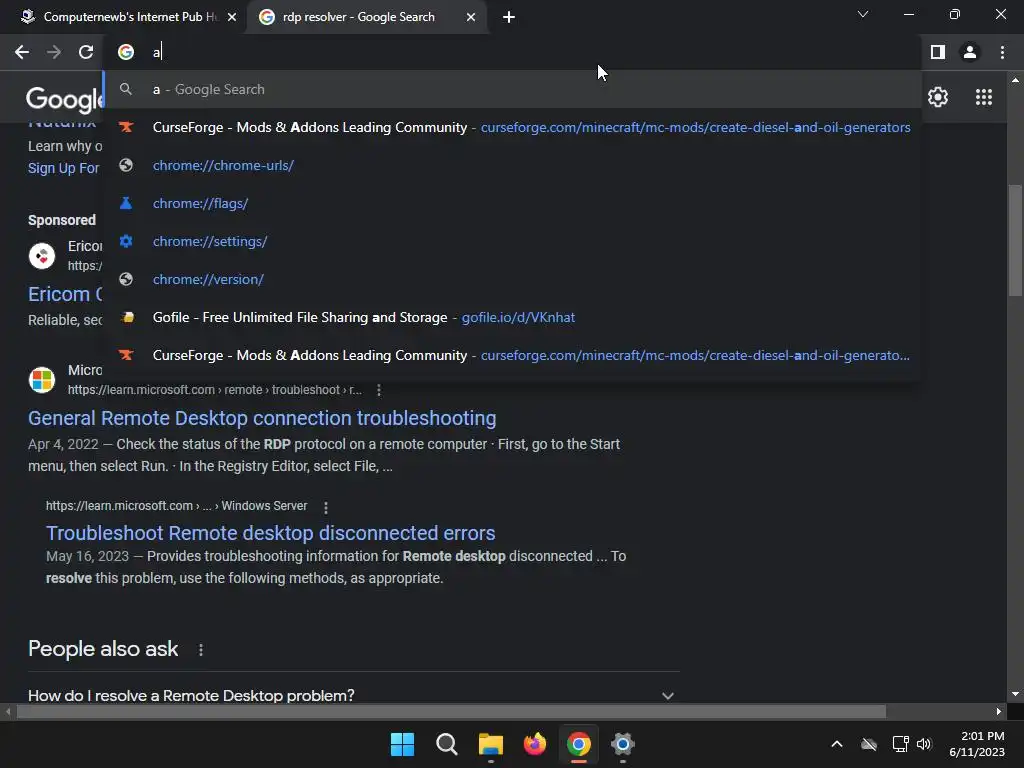Select chrome://version/ suggestion
This screenshot has height=768, width=1024.
pyautogui.click(x=513, y=279)
